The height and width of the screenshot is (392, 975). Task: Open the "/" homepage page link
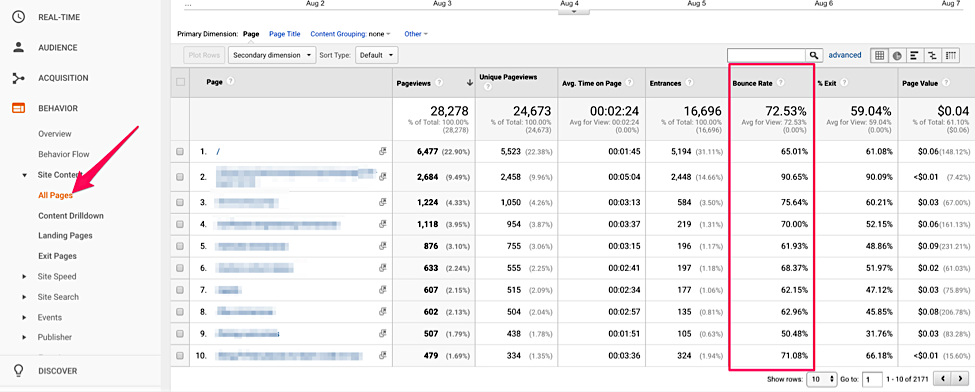coord(218,151)
